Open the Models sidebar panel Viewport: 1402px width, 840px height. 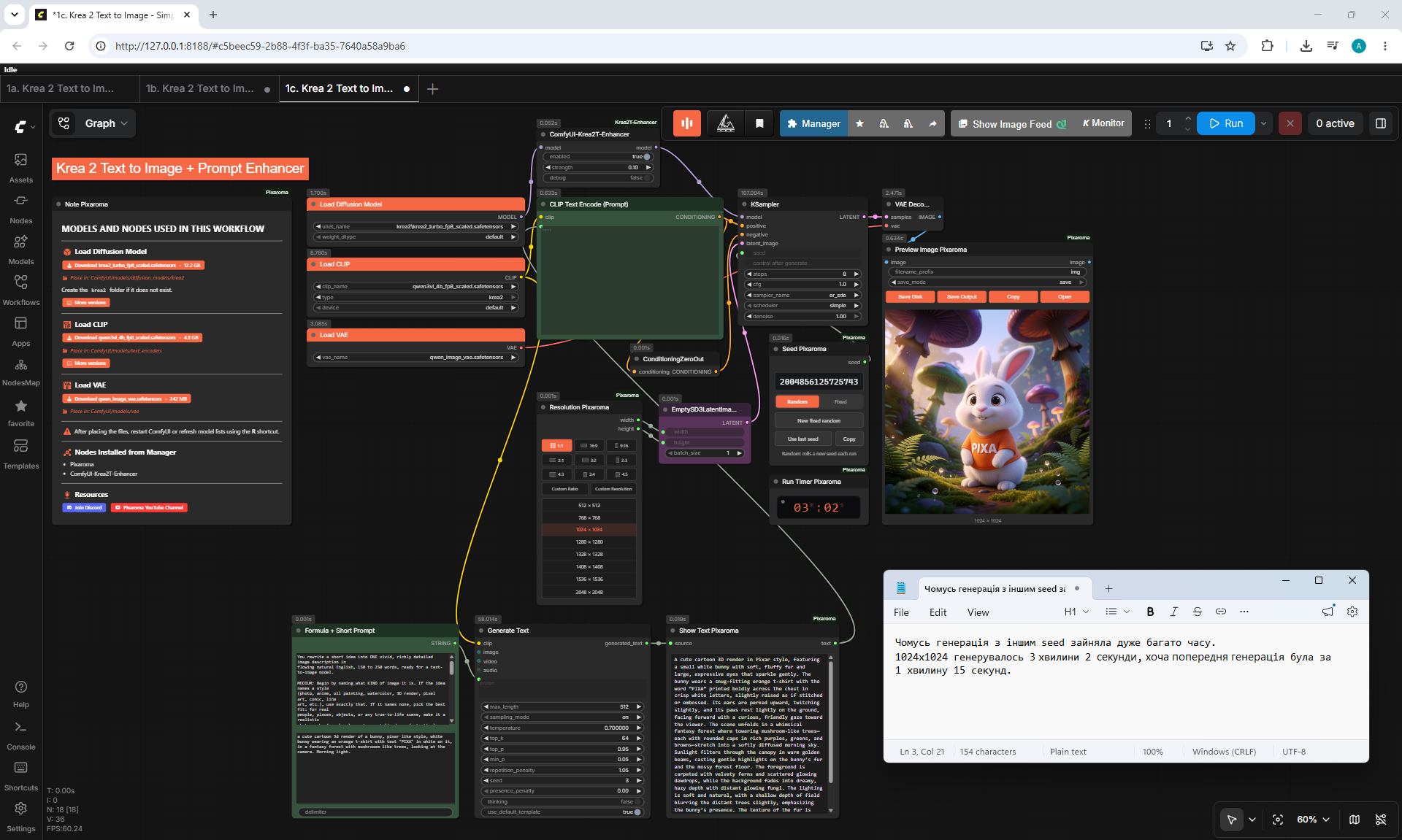click(x=21, y=249)
